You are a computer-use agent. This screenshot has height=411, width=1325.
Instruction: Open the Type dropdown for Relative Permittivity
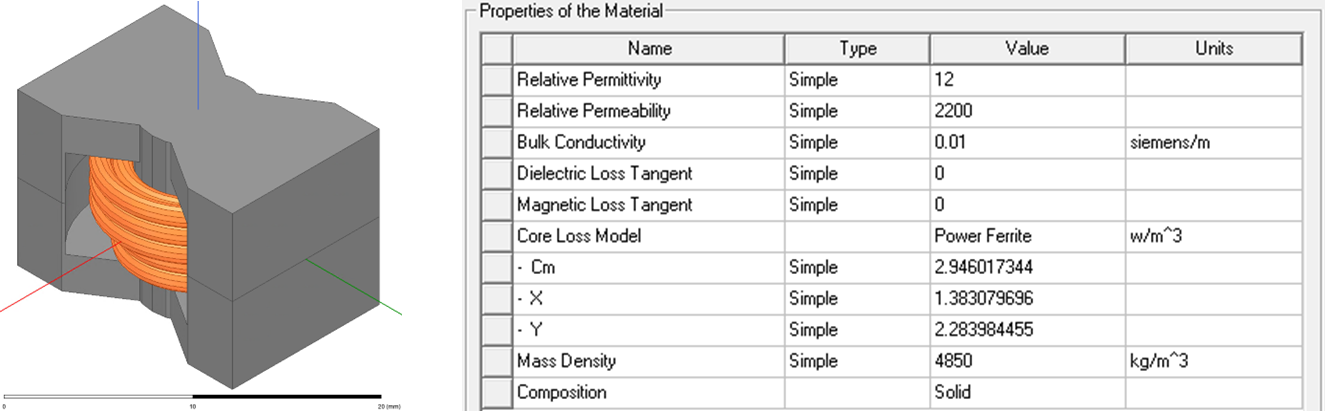point(857,79)
